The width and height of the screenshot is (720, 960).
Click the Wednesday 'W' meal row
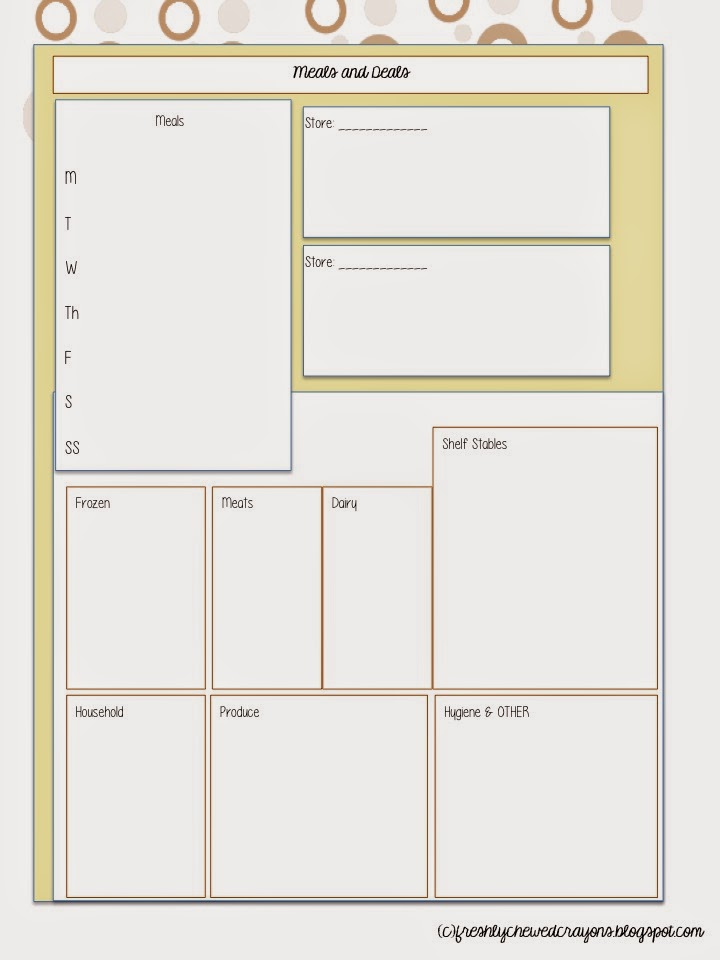(173, 268)
